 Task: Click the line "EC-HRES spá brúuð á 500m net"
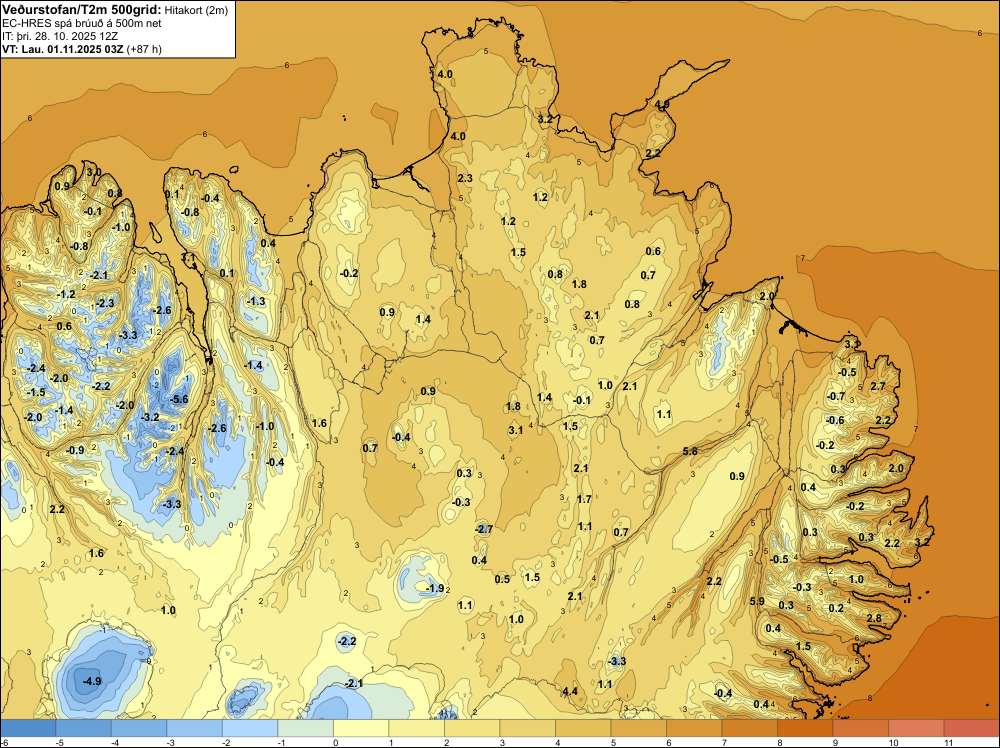pos(82,24)
